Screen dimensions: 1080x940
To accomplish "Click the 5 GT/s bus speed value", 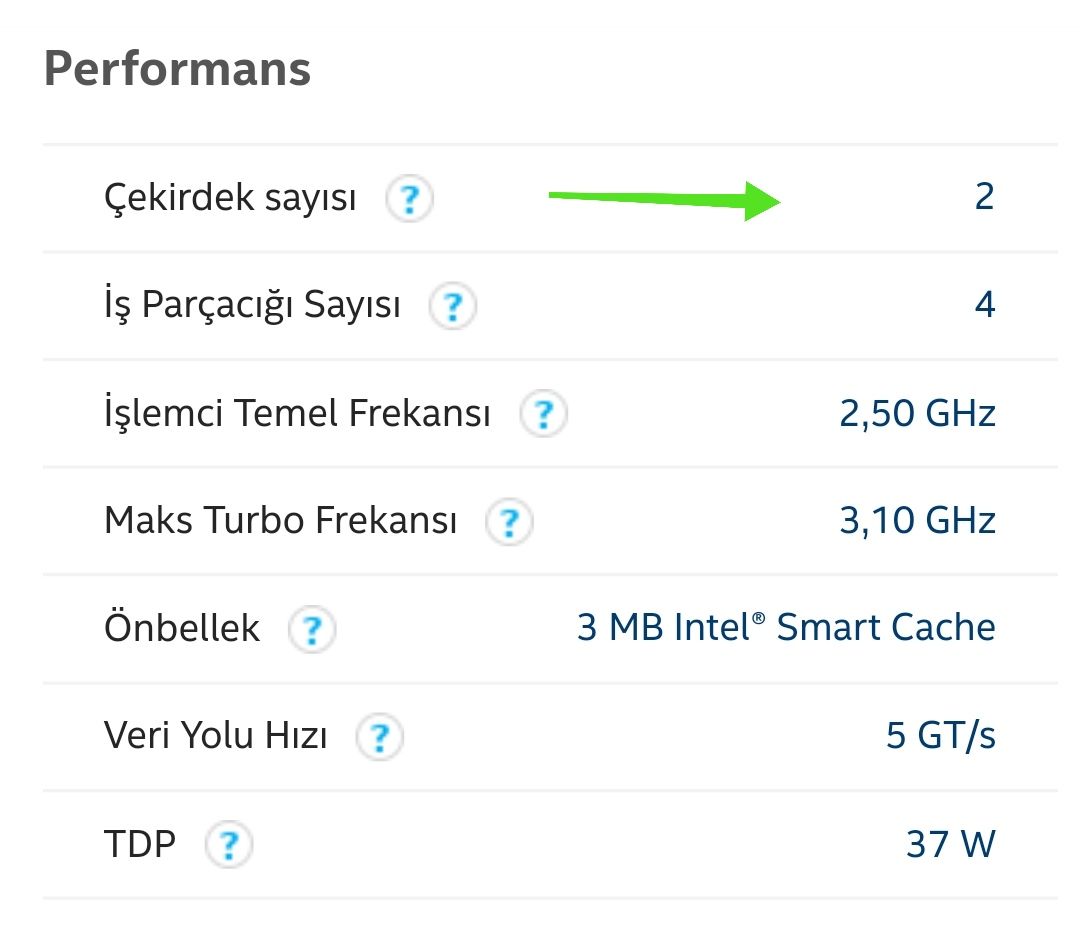I will pyautogui.click(x=940, y=737).
